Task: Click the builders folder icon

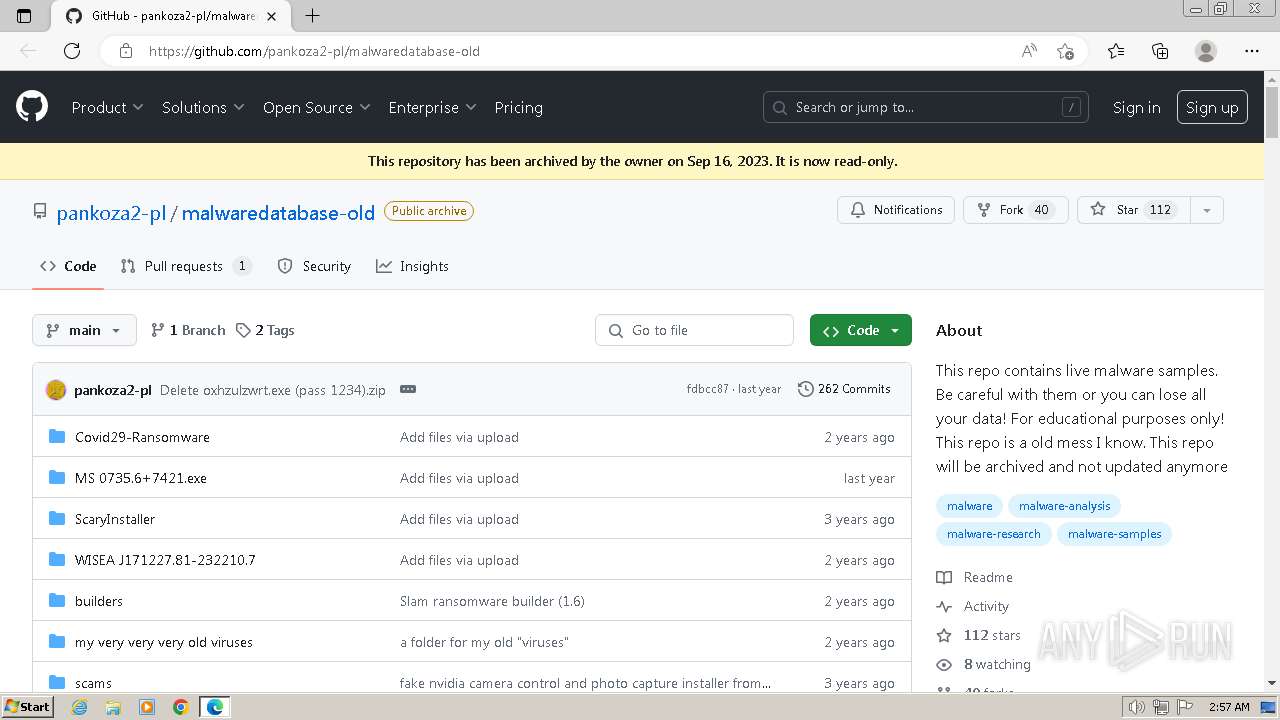Action: click(x=57, y=601)
